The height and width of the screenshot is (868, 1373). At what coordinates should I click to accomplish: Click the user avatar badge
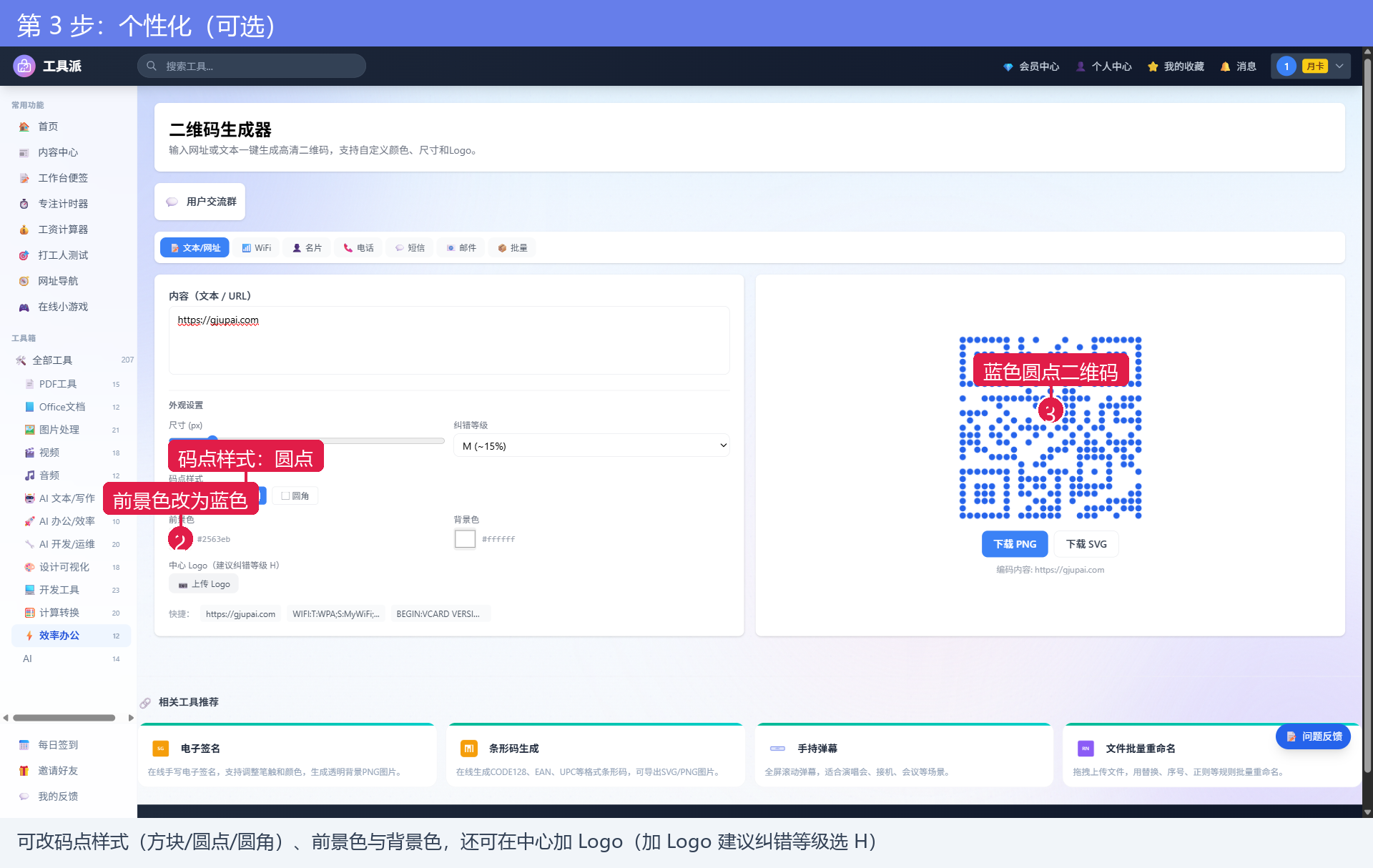click(1286, 66)
